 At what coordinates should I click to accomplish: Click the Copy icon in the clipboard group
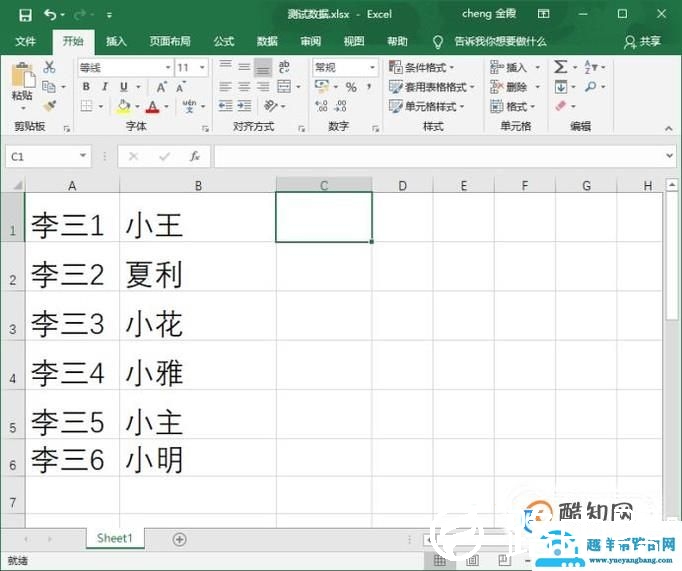(x=49, y=87)
